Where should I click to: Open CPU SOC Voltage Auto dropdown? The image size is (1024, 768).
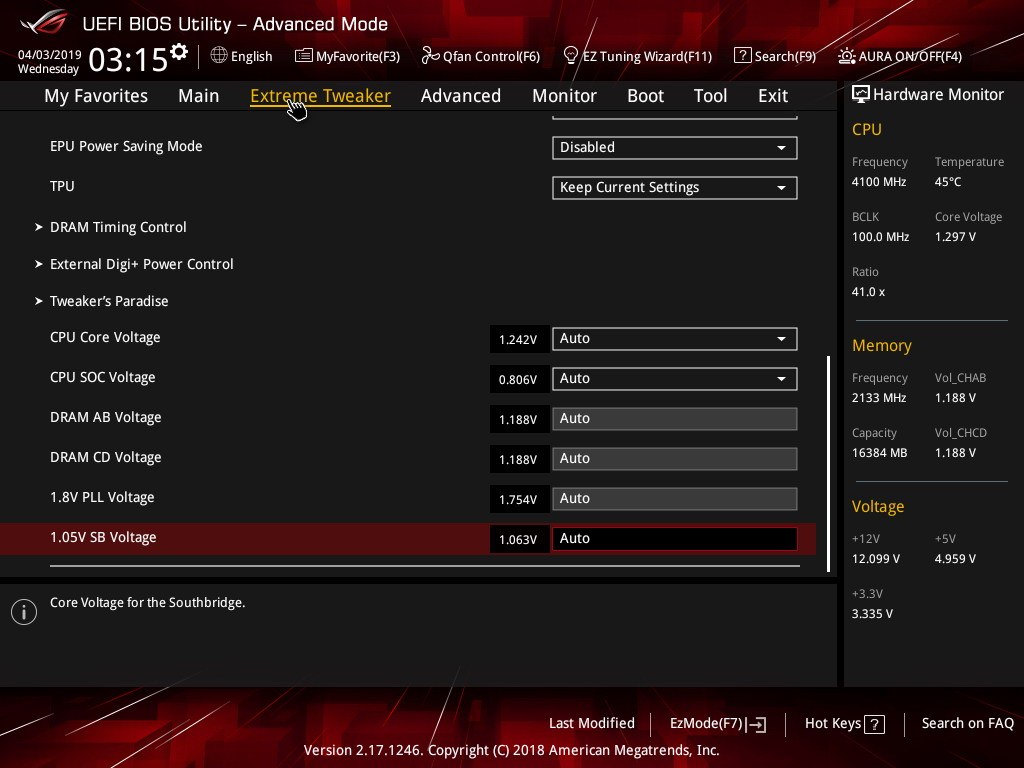[x=675, y=379]
